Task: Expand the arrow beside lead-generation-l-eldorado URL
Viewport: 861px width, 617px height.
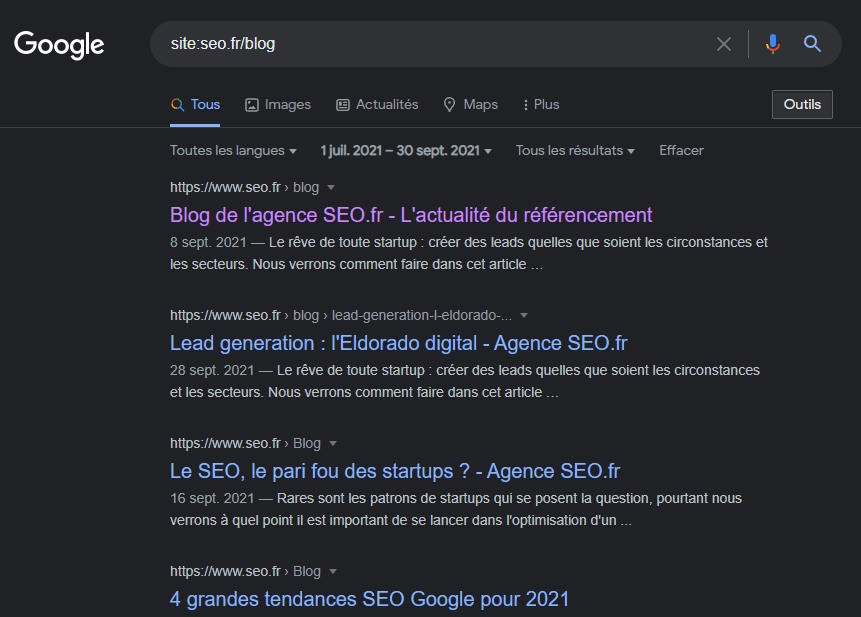Action: point(524,316)
